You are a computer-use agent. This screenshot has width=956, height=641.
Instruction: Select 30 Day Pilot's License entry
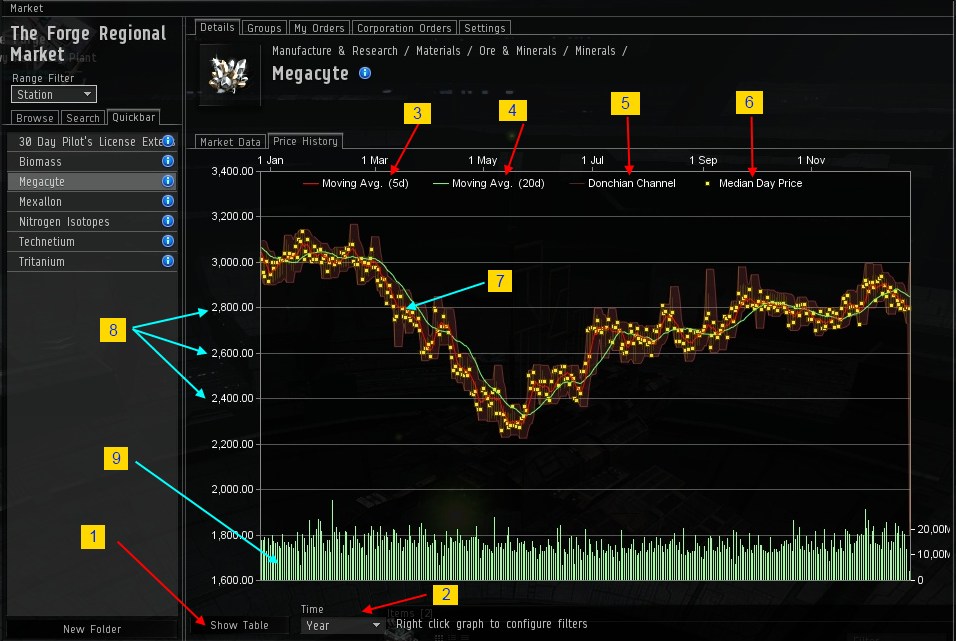pos(92,141)
